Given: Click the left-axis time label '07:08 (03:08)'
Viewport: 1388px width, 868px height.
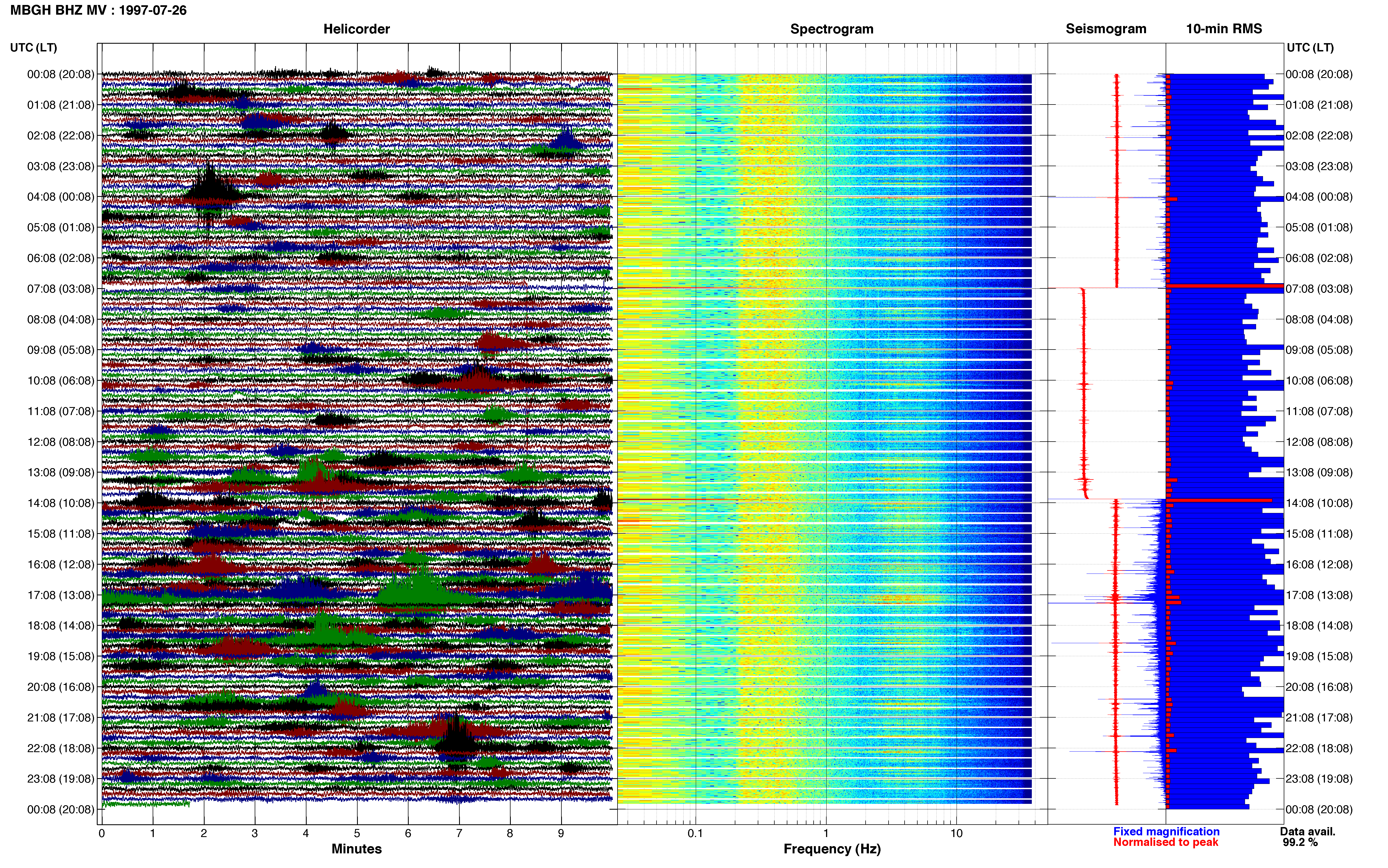Looking at the screenshot, I should pos(61,289).
